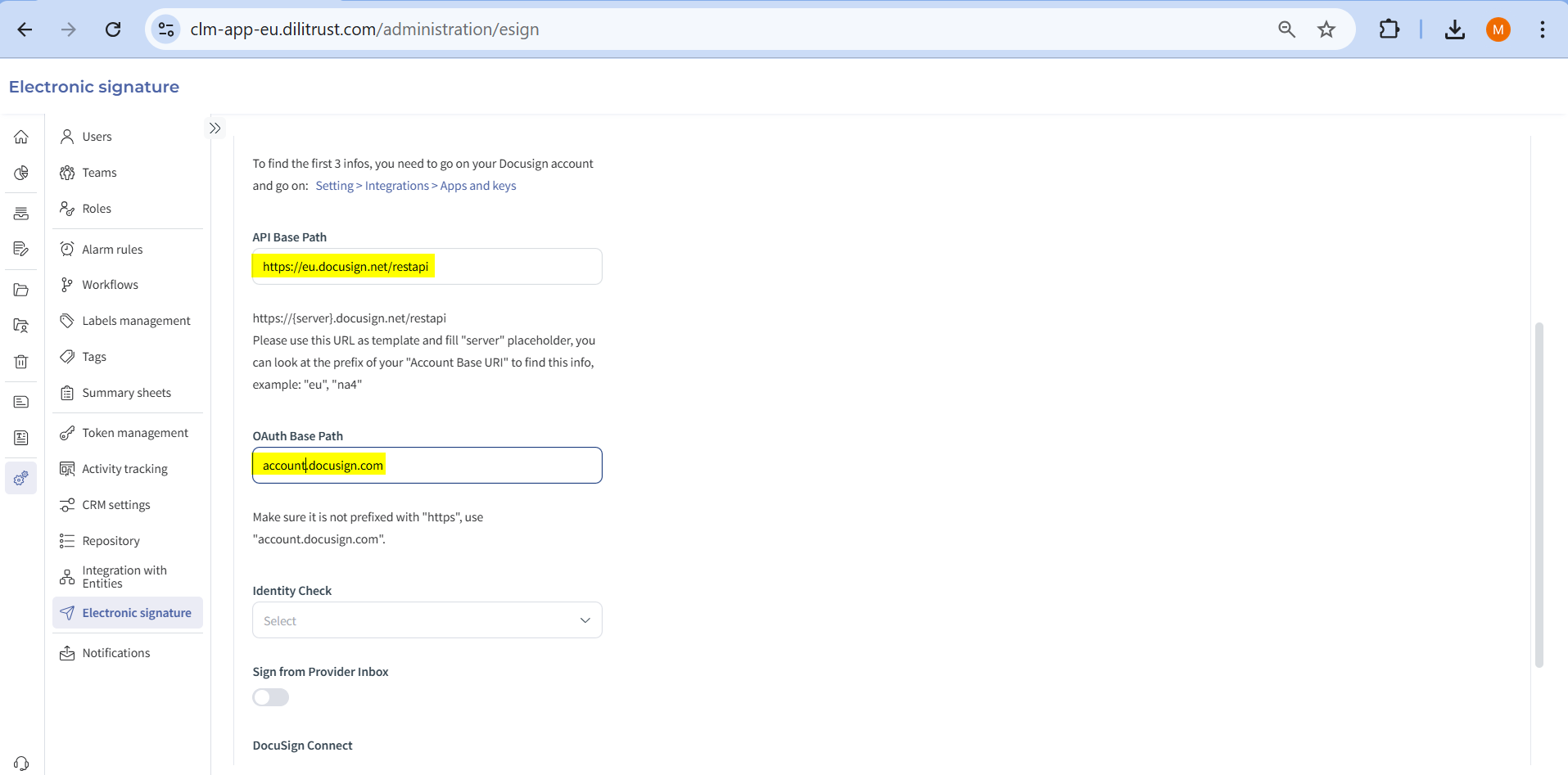Go forward in browser history

[69, 29]
